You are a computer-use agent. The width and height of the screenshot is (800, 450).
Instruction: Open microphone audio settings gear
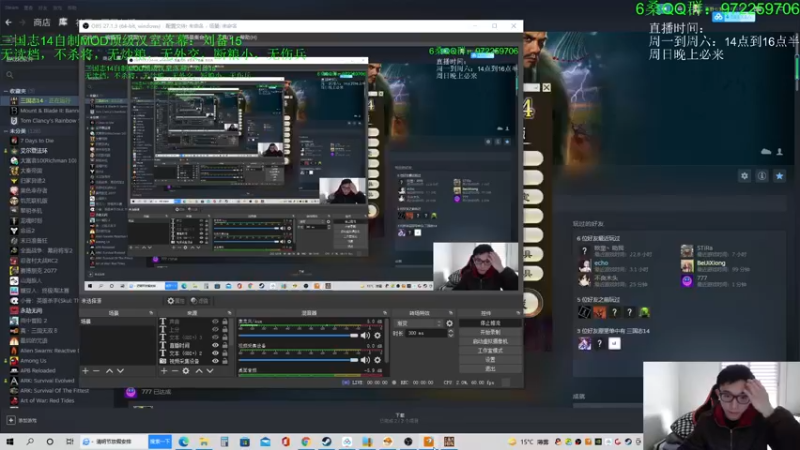pos(378,335)
